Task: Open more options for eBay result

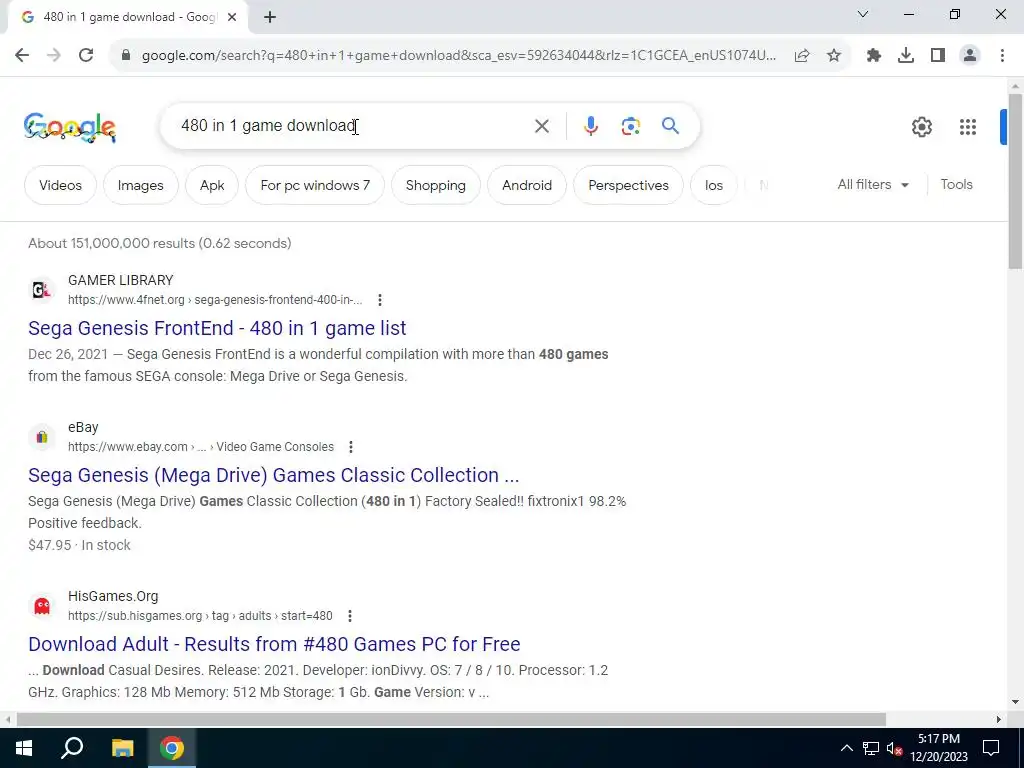Action: point(351,447)
